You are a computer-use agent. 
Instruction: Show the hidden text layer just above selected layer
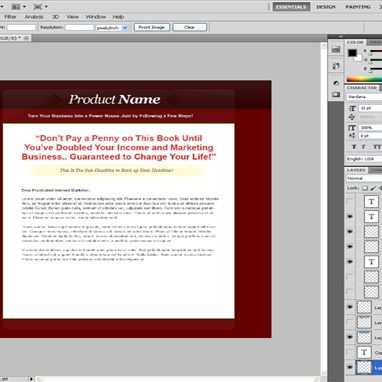pos(350,352)
